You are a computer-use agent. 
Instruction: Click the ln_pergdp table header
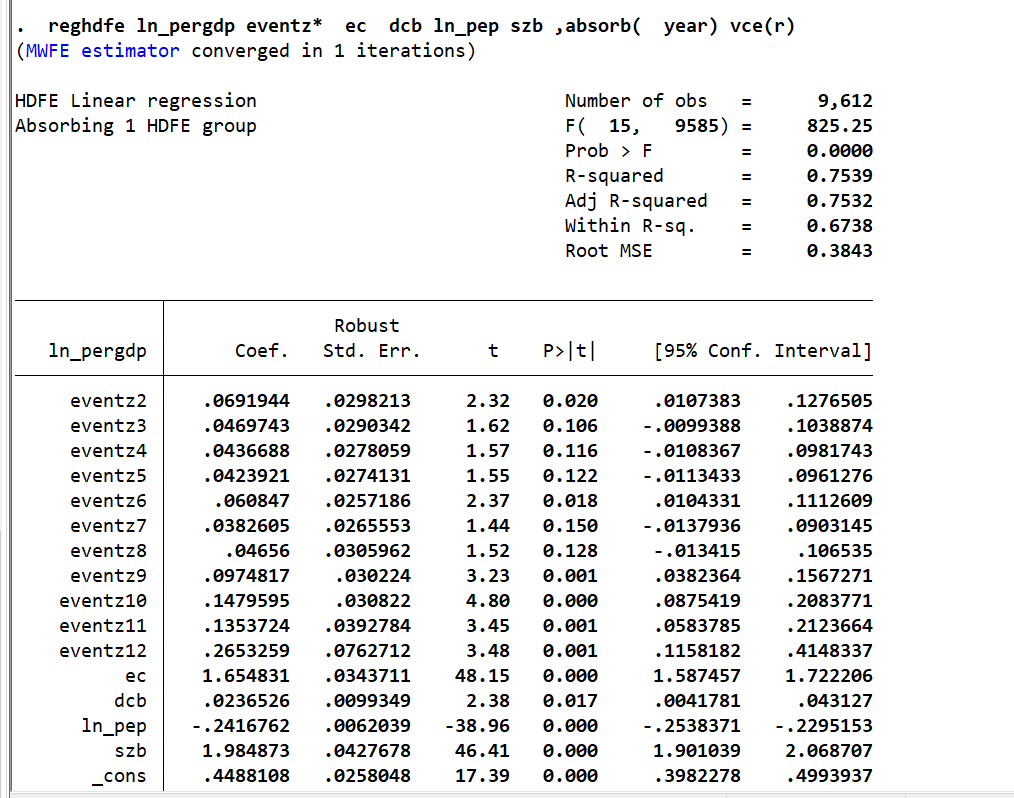(98, 351)
